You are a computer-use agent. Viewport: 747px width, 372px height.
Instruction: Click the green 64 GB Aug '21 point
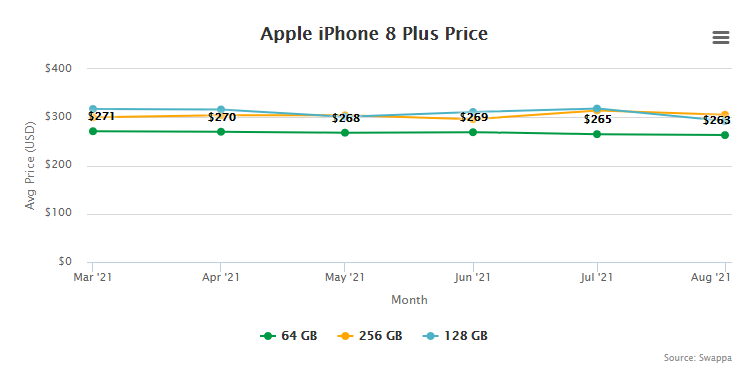725,135
